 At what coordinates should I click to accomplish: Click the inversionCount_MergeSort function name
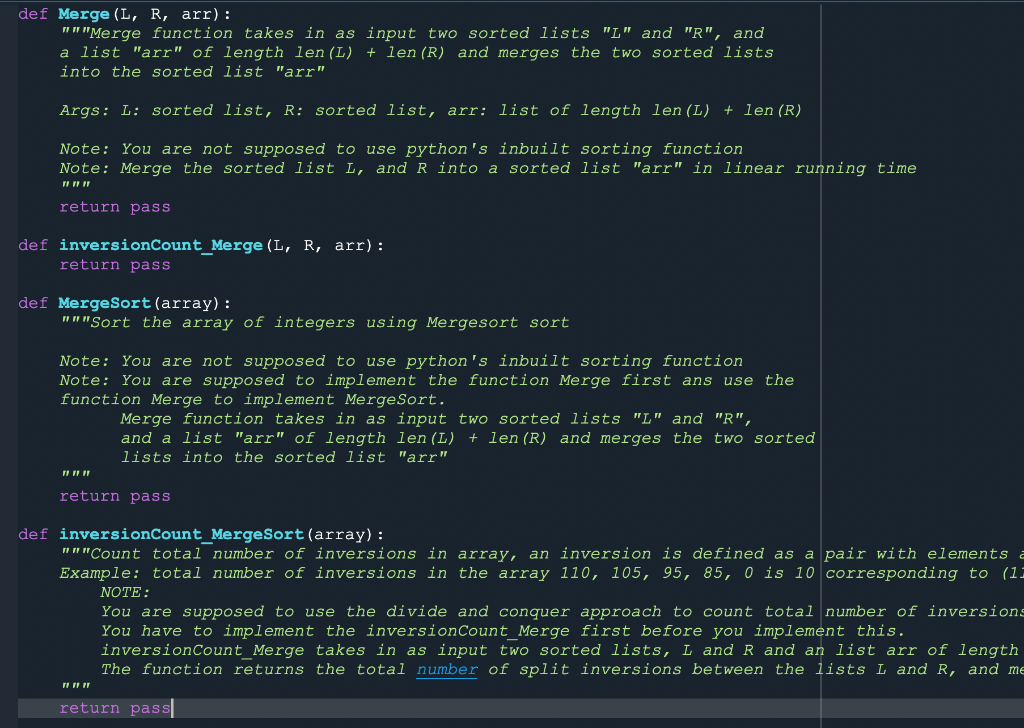(178, 534)
